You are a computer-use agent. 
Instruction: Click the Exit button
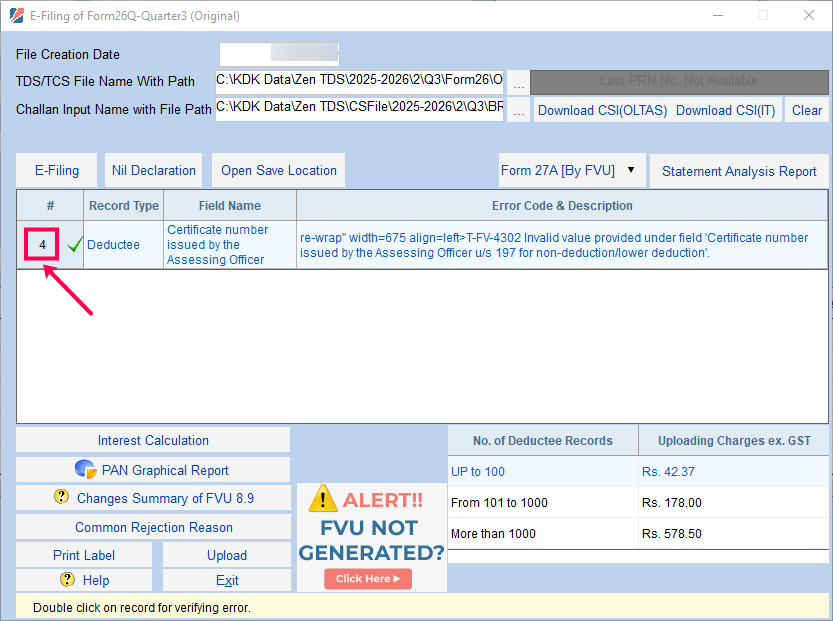click(x=227, y=580)
